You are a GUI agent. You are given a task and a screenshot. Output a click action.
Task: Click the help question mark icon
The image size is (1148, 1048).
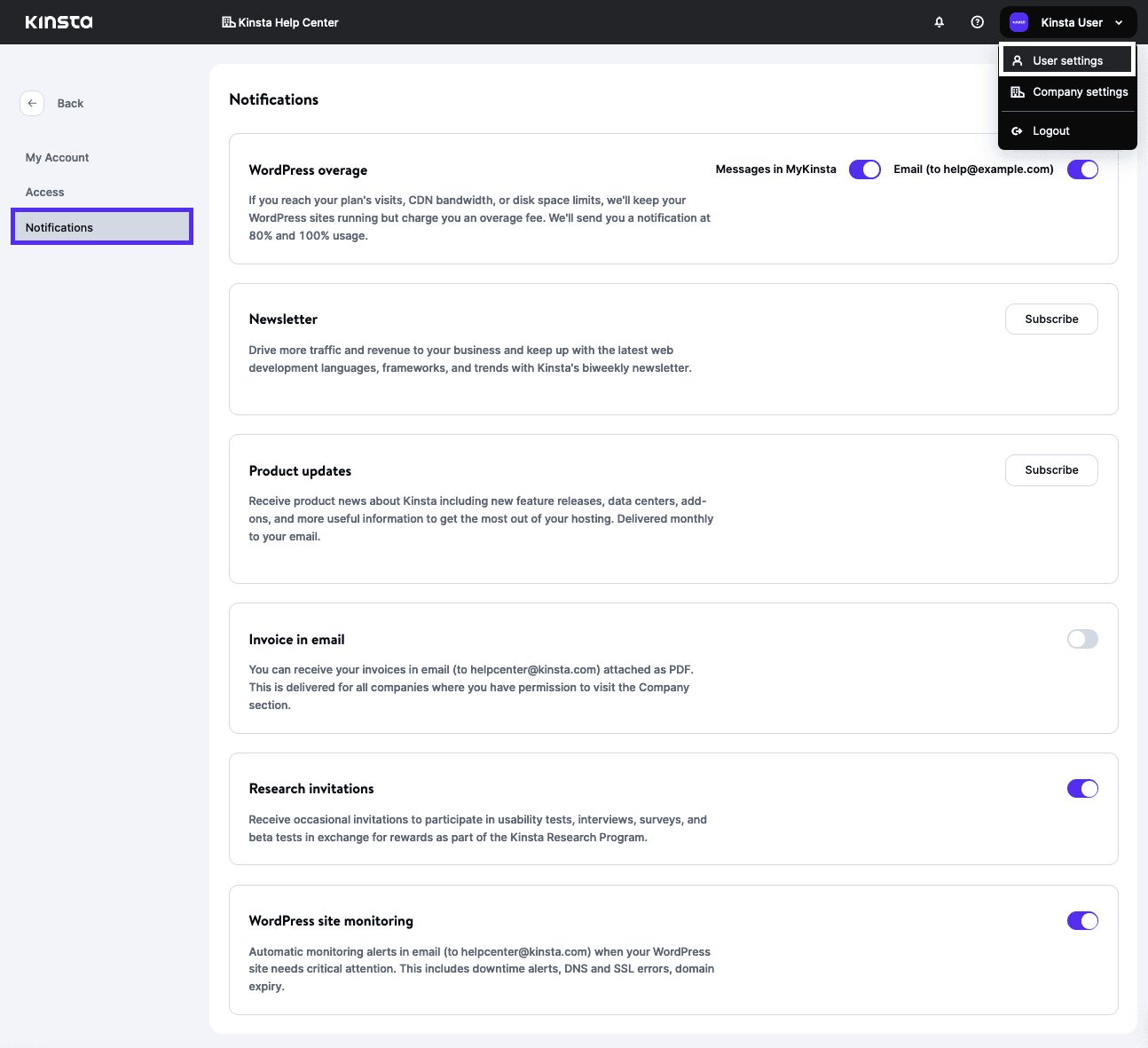pyautogui.click(x=977, y=22)
